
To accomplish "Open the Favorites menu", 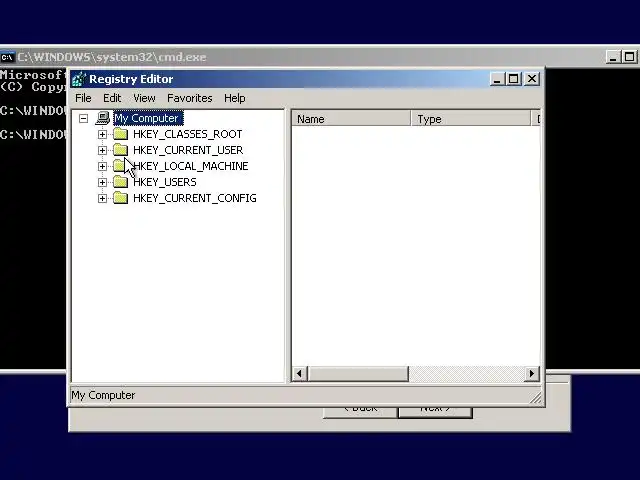I will (x=189, y=98).
